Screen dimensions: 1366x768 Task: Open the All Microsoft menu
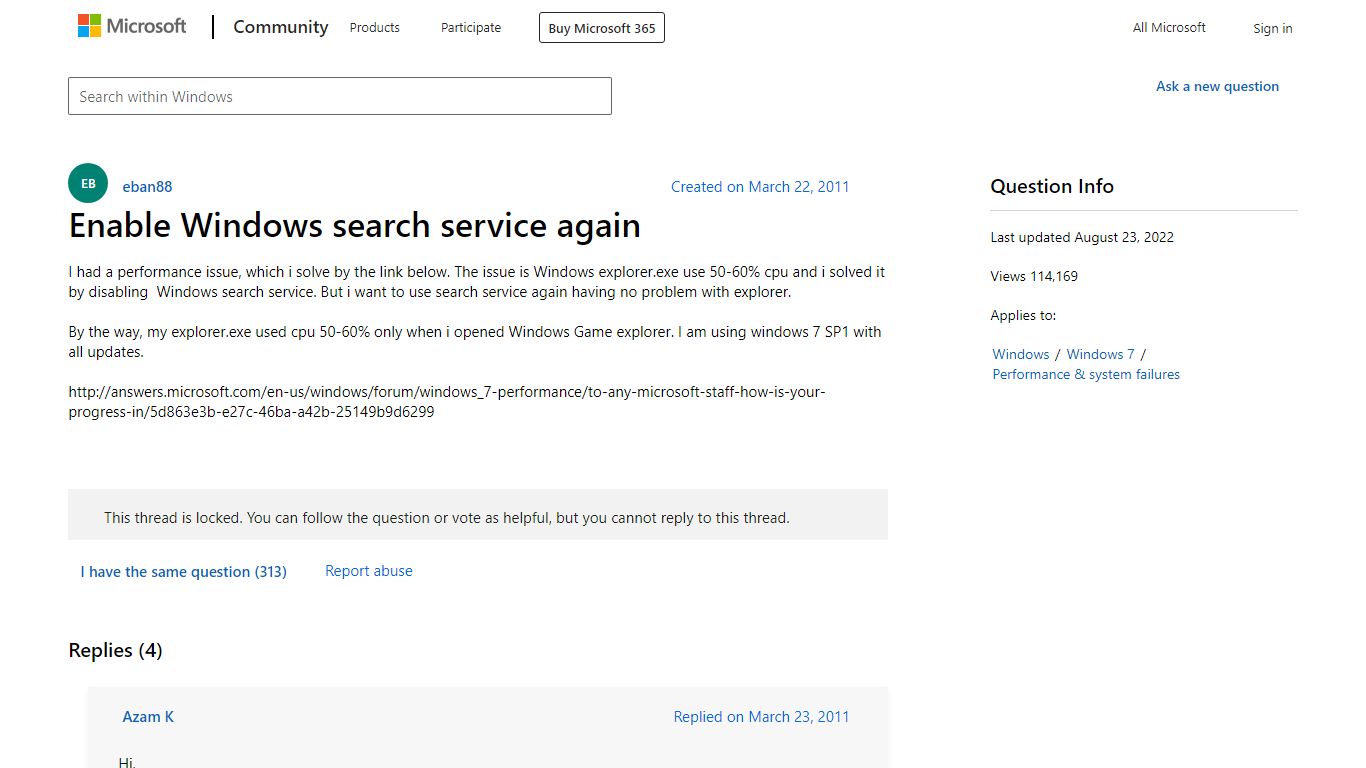[x=1169, y=27]
